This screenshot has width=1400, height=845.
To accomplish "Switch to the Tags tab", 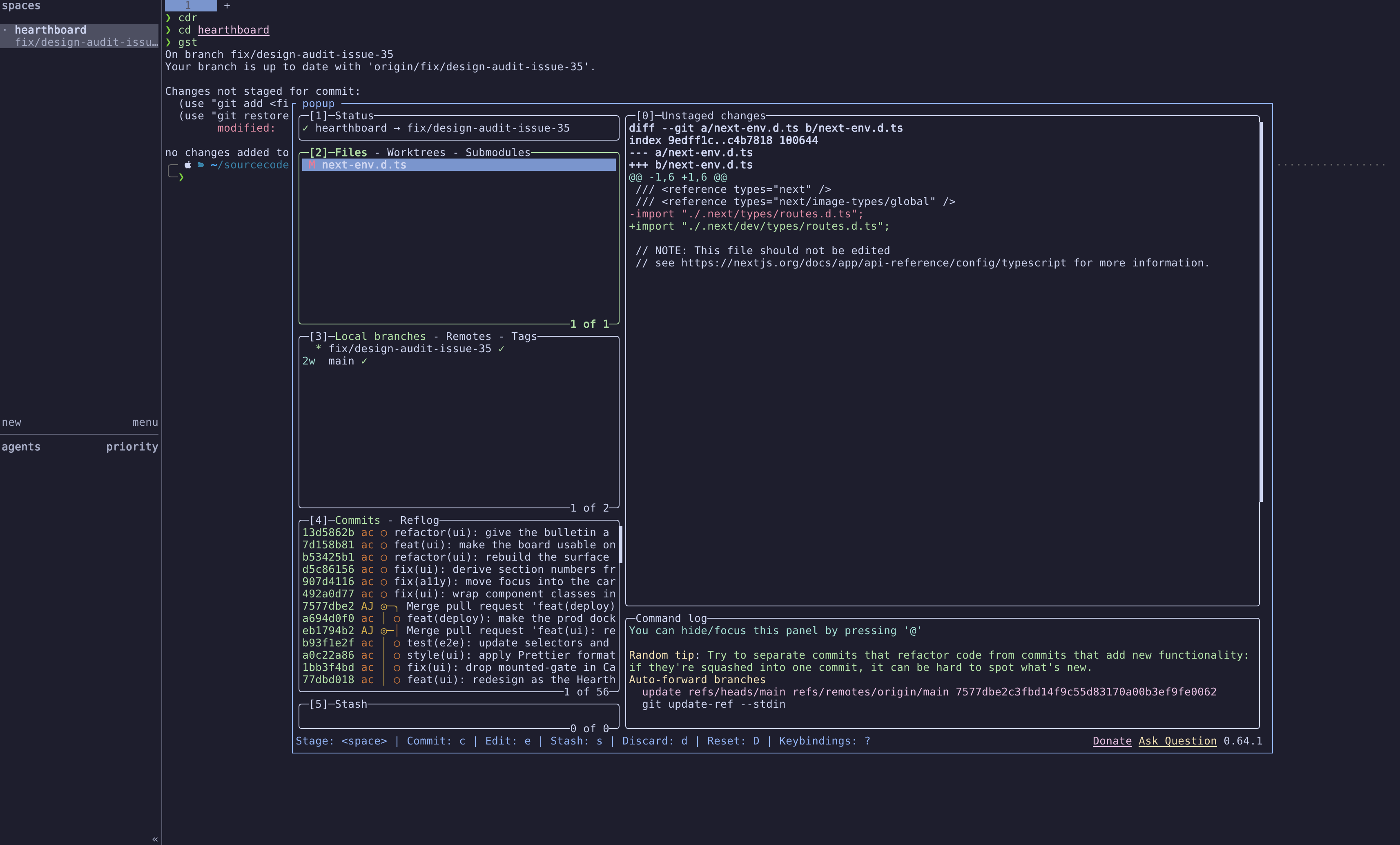I will (524, 337).
